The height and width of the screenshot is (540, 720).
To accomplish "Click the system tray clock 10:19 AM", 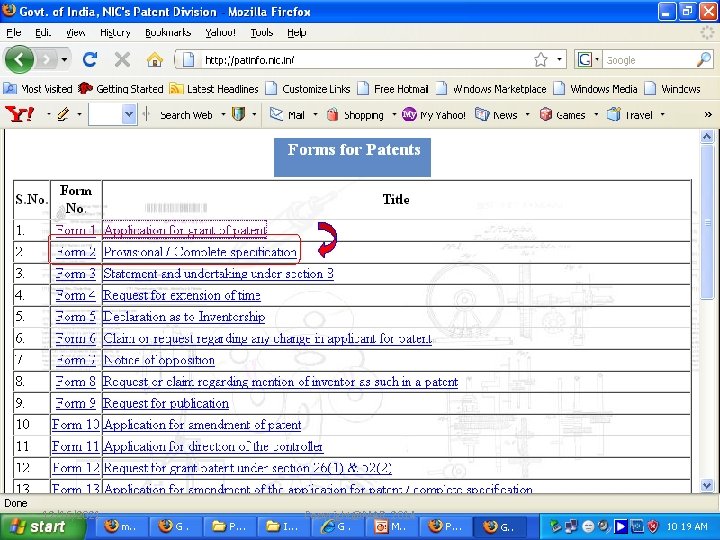I will point(687,526).
